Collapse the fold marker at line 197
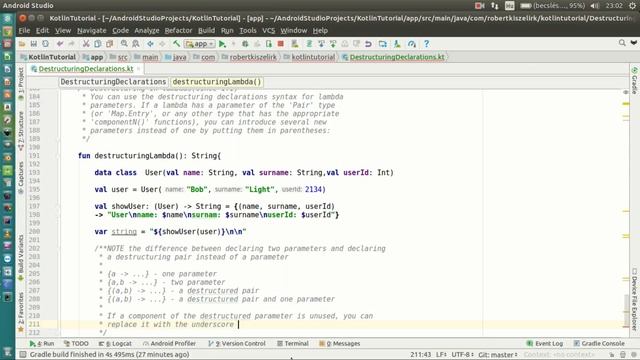 click(58, 207)
